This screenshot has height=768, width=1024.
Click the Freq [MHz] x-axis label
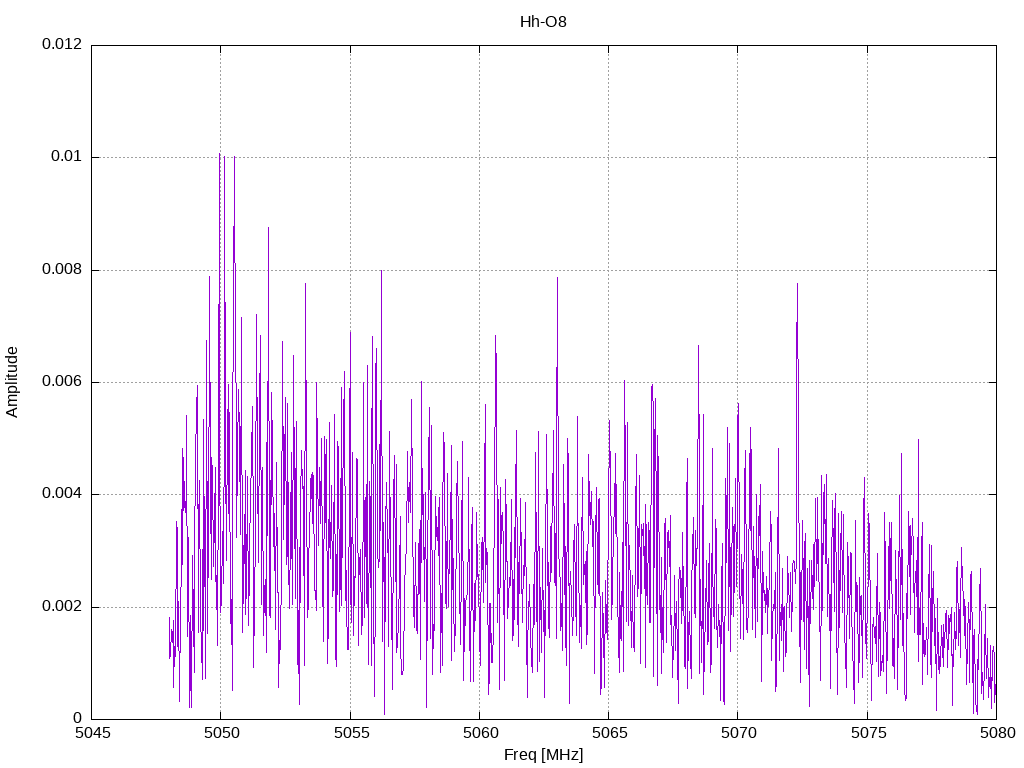[543, 755]
